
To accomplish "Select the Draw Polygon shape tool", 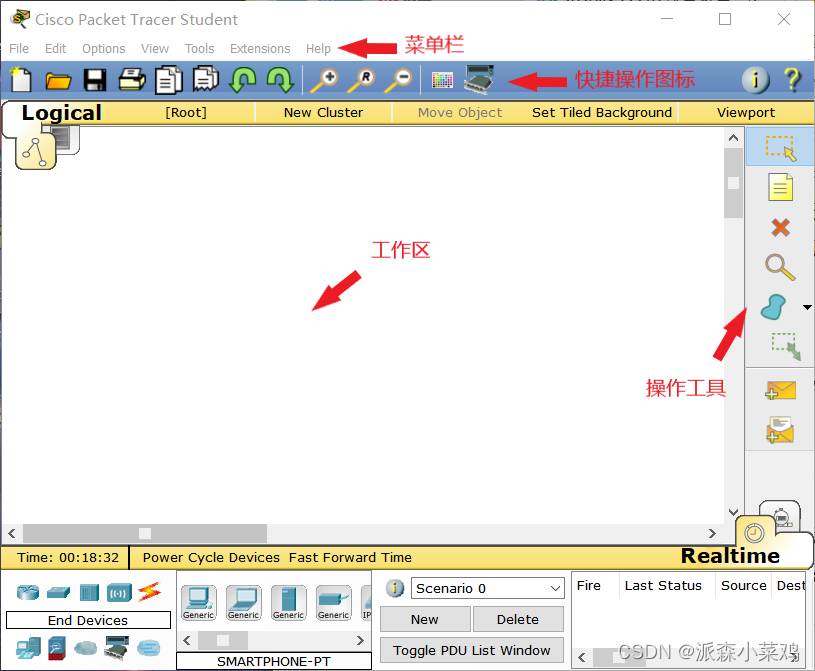I will click(773, 307).
